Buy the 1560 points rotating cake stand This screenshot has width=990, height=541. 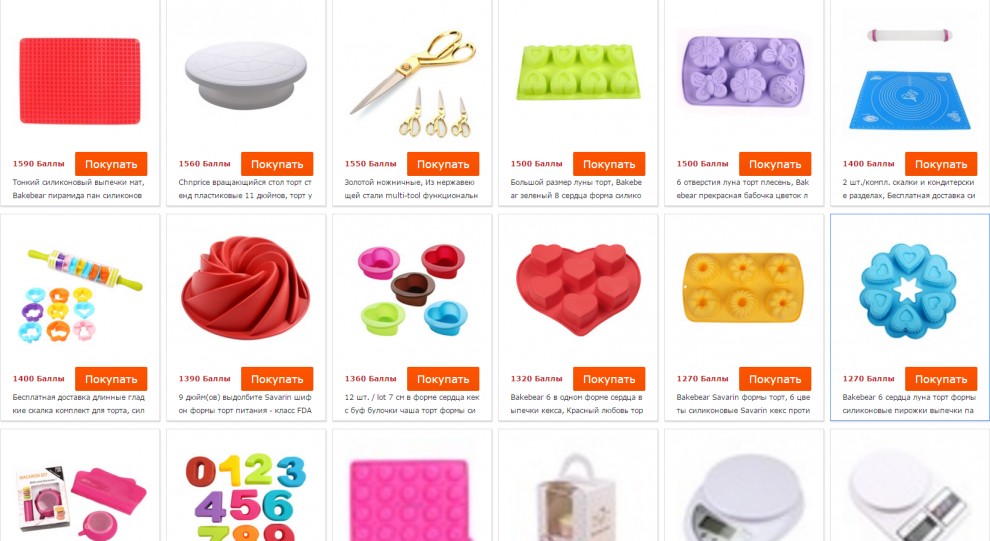[277, 164]
